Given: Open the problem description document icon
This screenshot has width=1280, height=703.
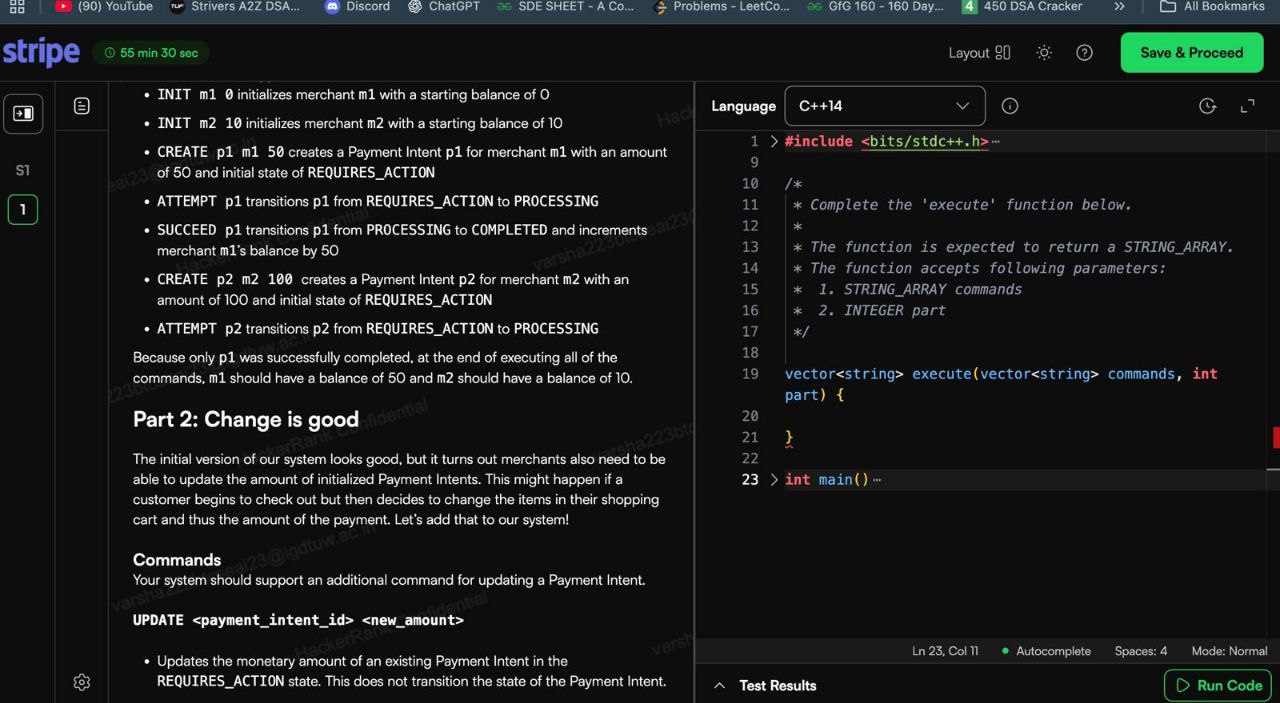Looking at the screenshot, I should coord(82,106).
